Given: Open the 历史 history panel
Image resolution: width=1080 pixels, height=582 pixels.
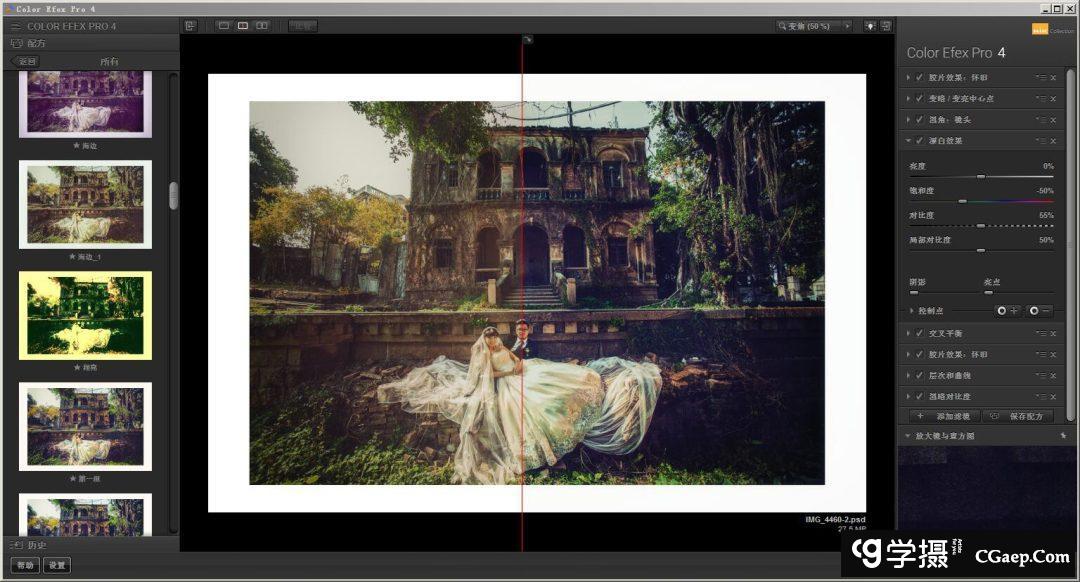Looking at the screenshot, I should pyautogui.click(x=36, y=545).
